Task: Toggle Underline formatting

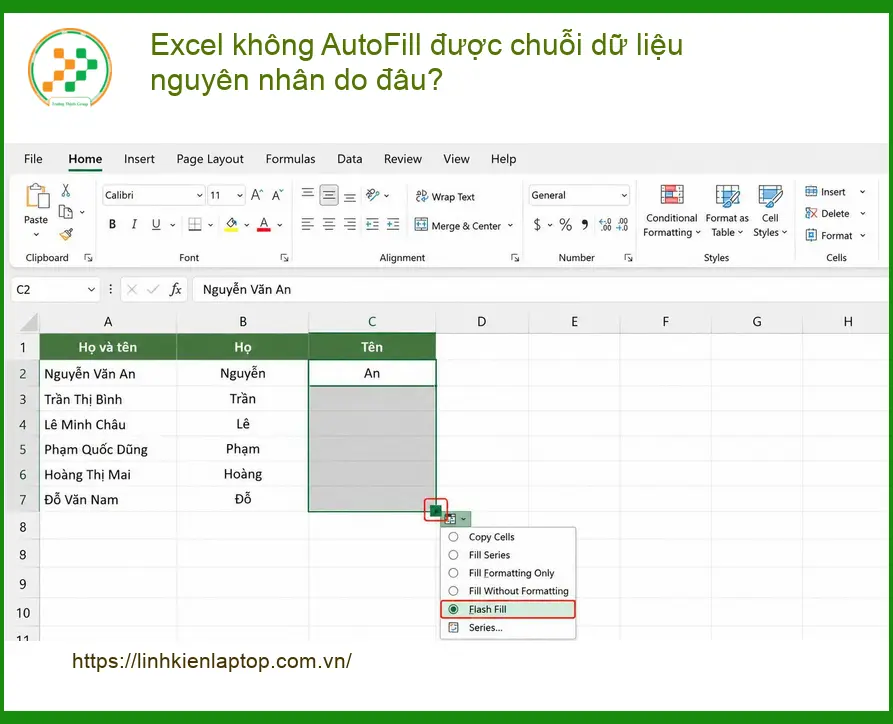Action: click(155, 224)
